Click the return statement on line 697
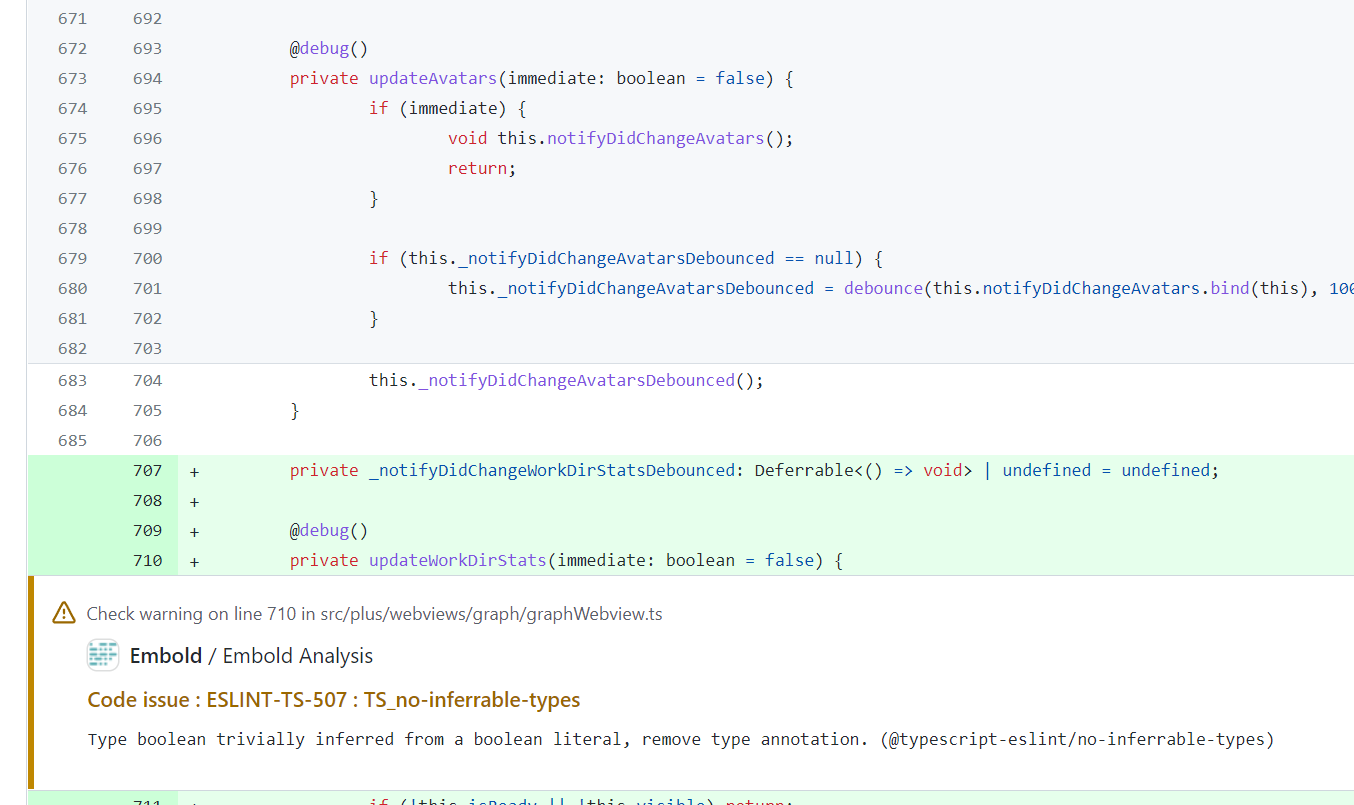The height and width of the screenshot is (805, 1354). [x=482, y=168]
